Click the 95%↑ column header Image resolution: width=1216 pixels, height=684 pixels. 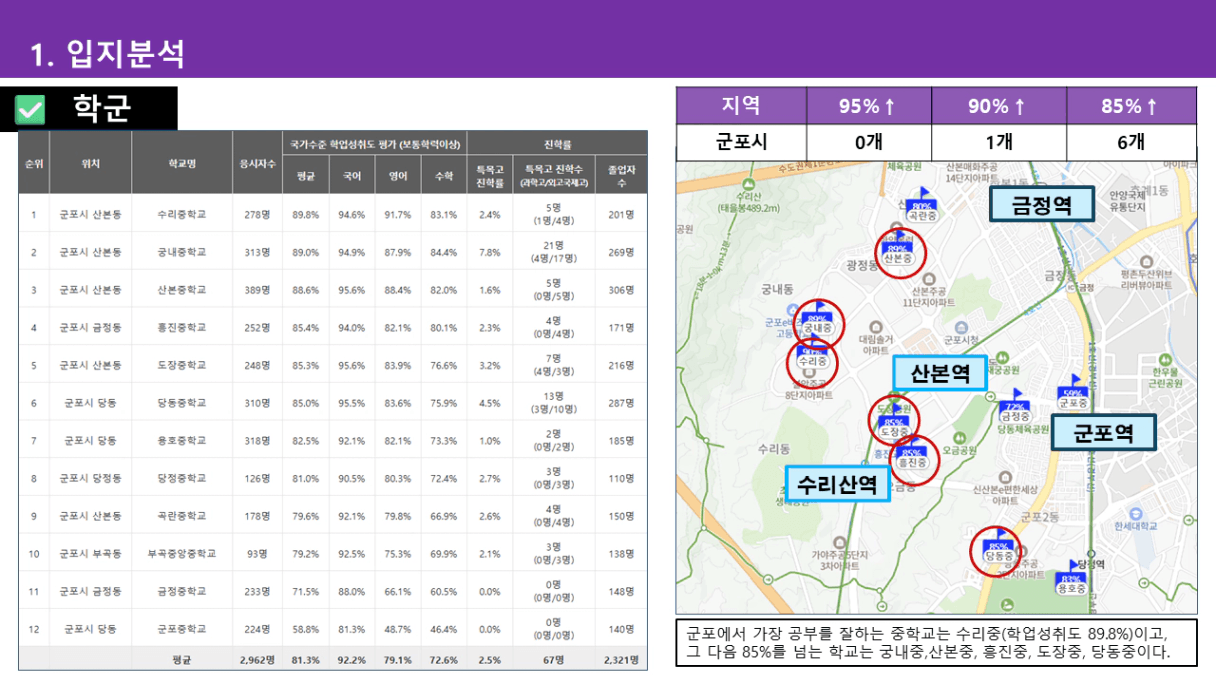[x=867, y=105]
